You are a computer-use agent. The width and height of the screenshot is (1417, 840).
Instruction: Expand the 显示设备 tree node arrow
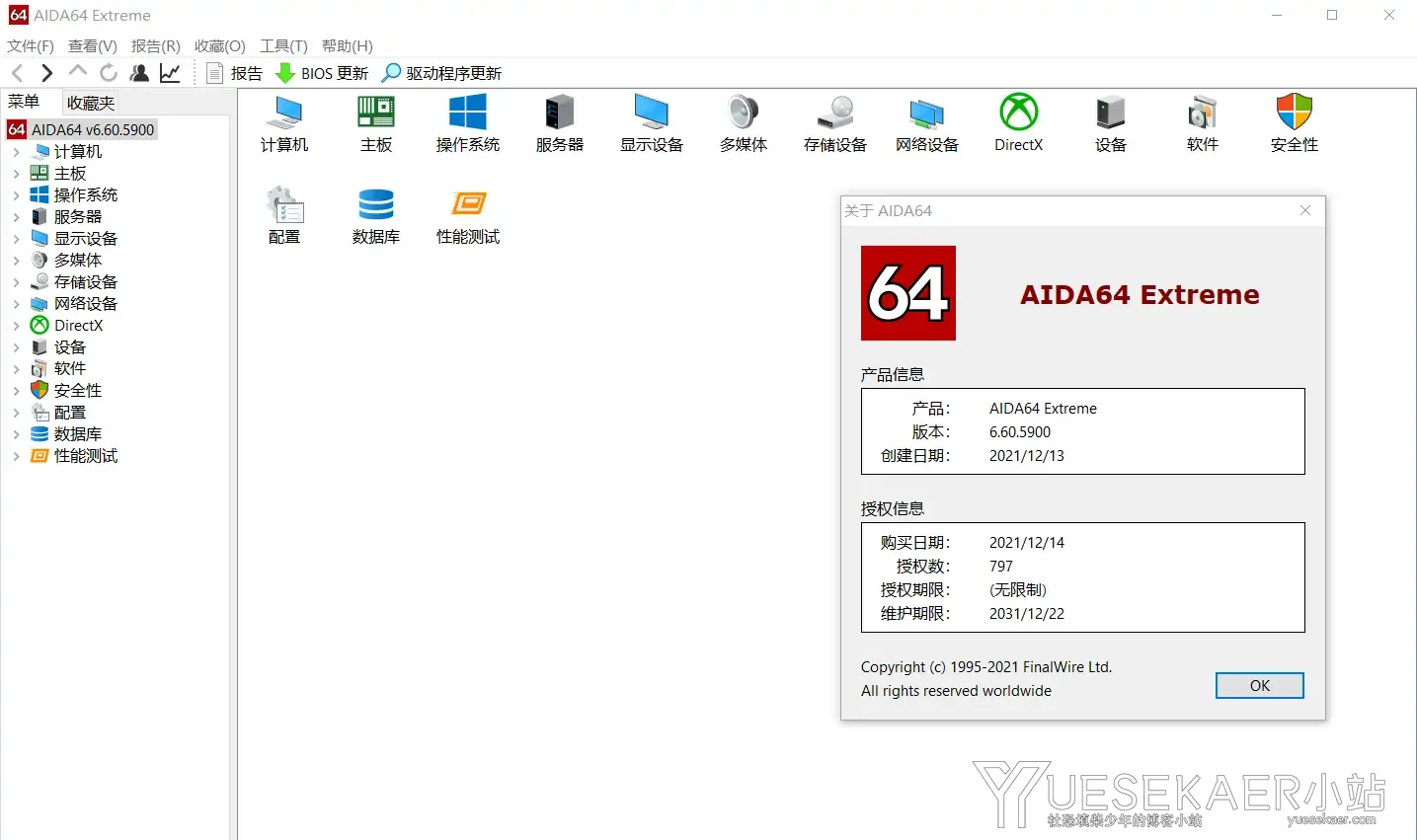16,239
